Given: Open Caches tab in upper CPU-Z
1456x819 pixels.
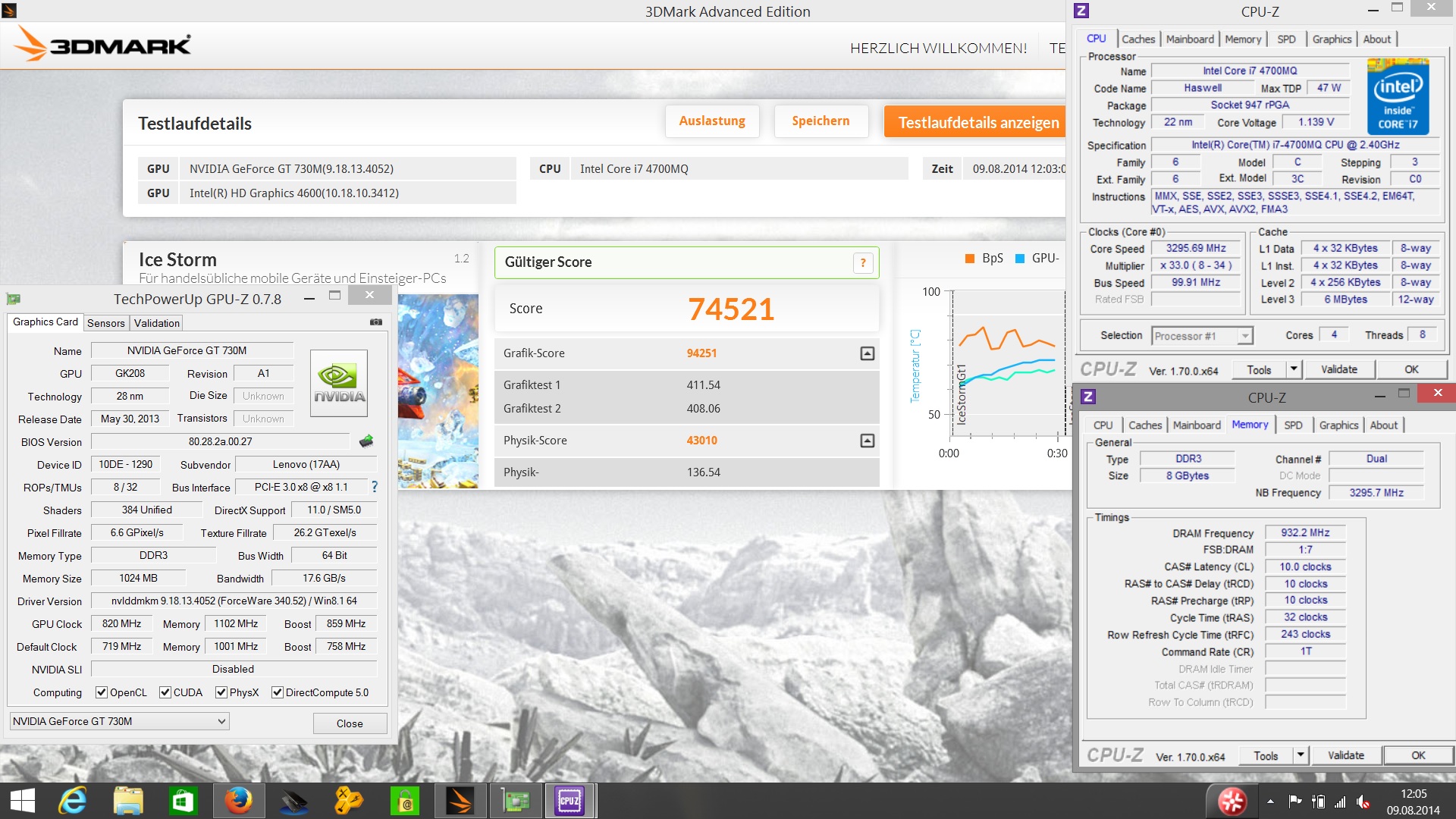Looking at the screenshot, I should [x=1138, y=39].
